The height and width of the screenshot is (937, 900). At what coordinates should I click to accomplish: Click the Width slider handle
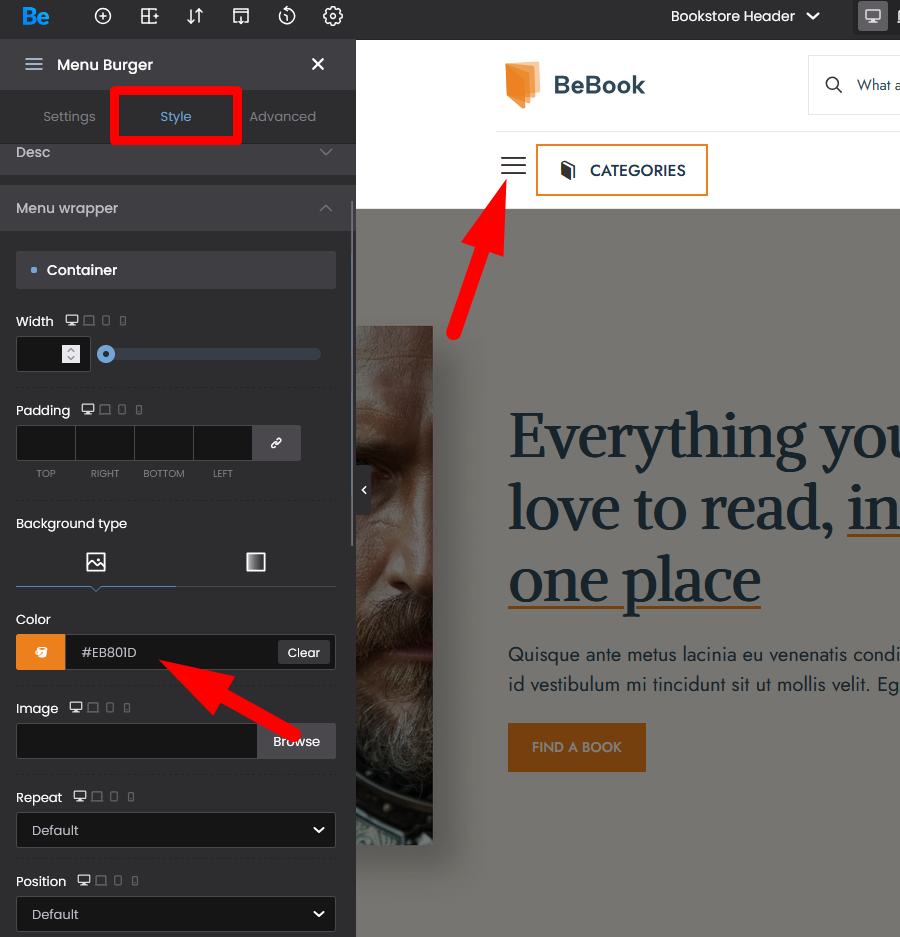tap(106, 354)
